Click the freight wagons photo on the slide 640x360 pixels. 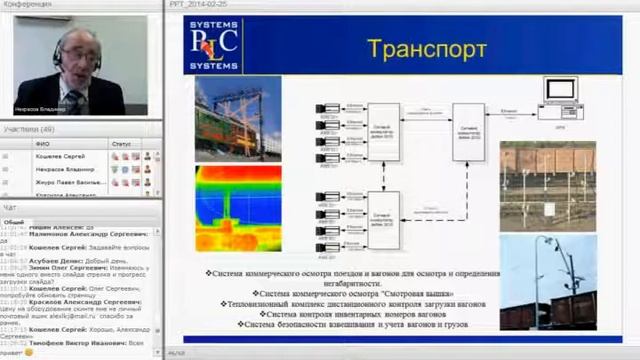point(548,187)
